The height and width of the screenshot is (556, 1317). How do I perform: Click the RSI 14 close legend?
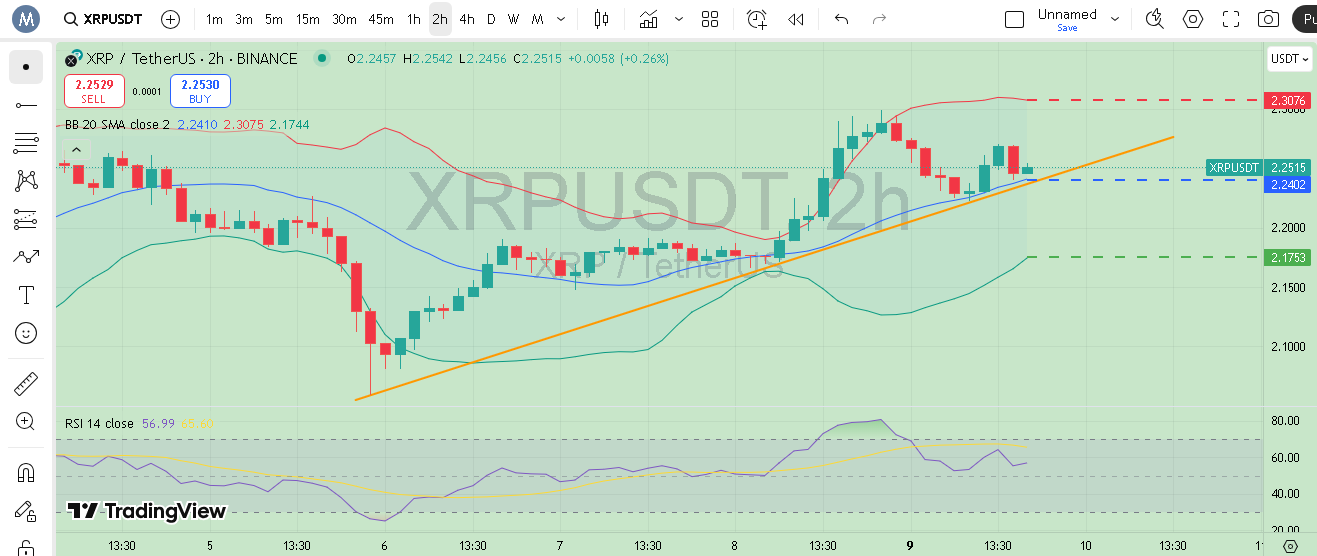click(x=99, y=423)
